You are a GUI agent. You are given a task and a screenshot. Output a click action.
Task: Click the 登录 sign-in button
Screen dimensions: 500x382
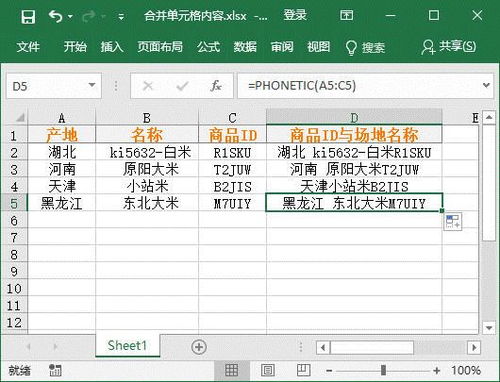click(295, 15)
